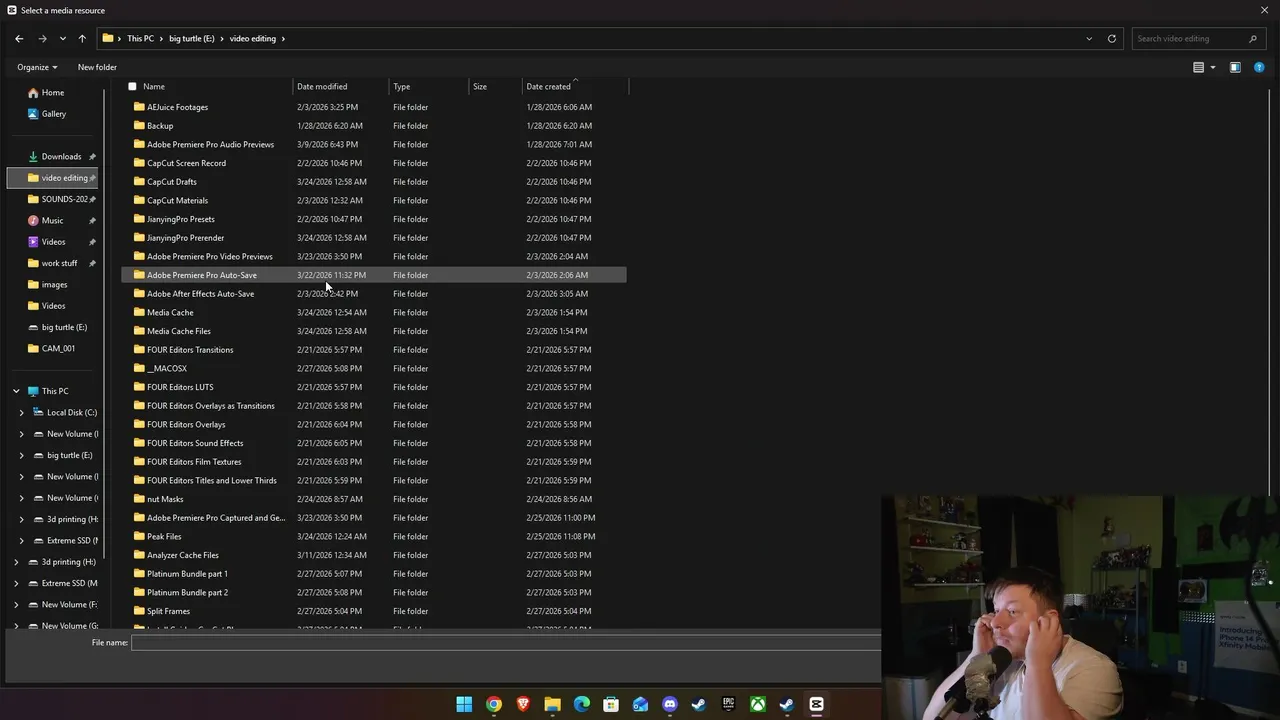This screenshot has width=1280, height=720.
Task: Select the Backup folder row
Action: [x=374, y=126]
